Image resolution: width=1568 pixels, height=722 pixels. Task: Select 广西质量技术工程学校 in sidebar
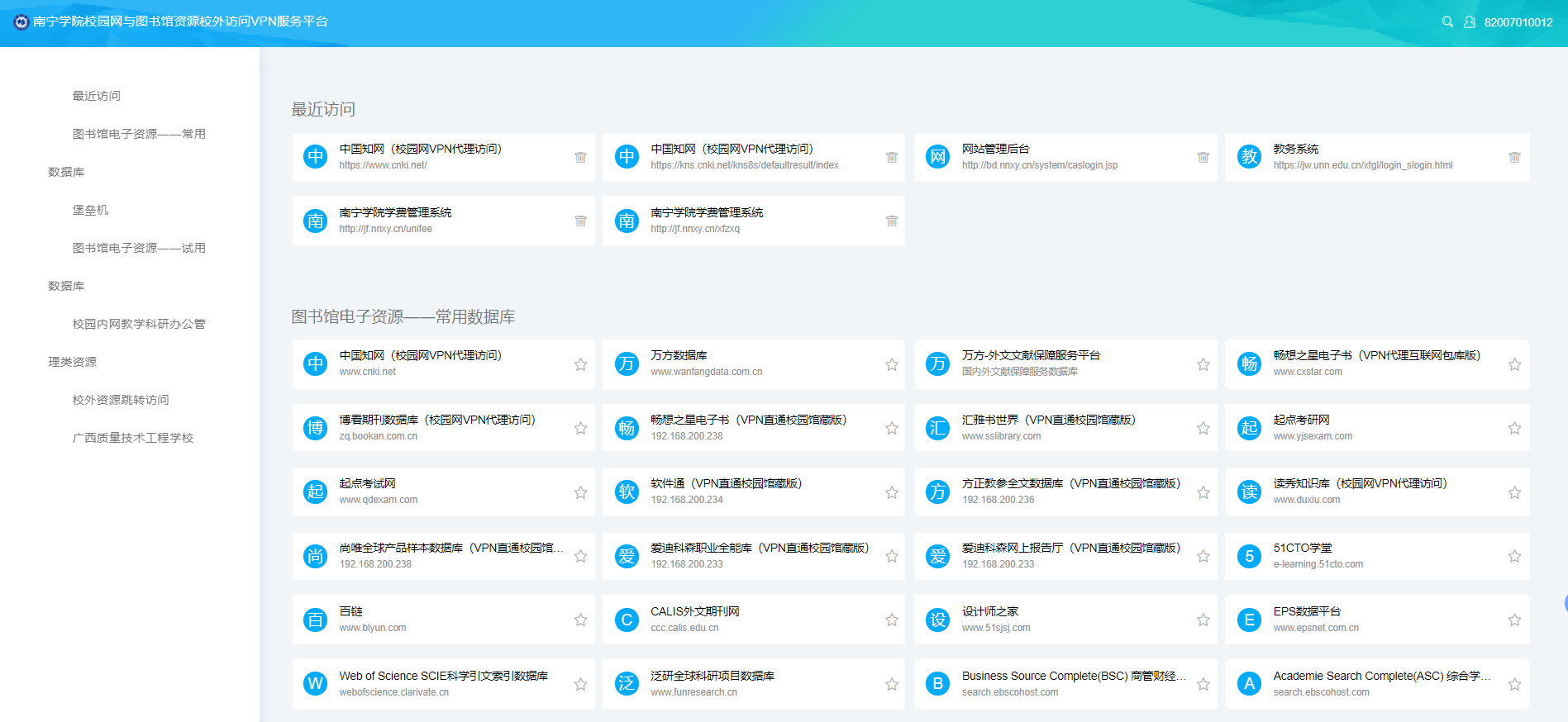(133, 438)
